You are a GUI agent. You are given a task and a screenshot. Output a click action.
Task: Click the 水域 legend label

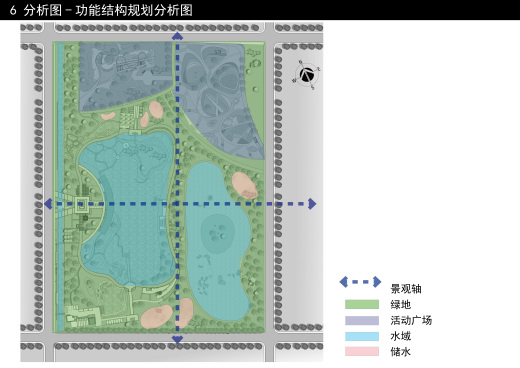pos(401,336)
